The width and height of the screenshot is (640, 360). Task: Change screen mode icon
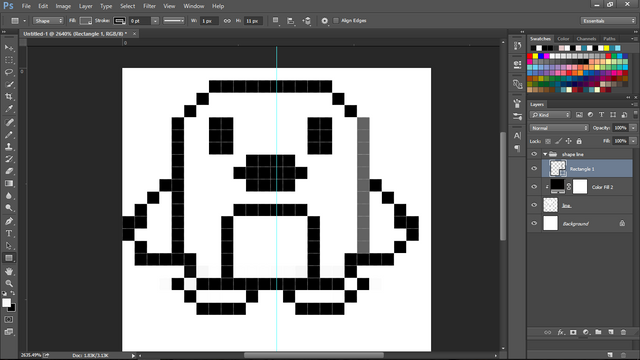click(9, 332)
